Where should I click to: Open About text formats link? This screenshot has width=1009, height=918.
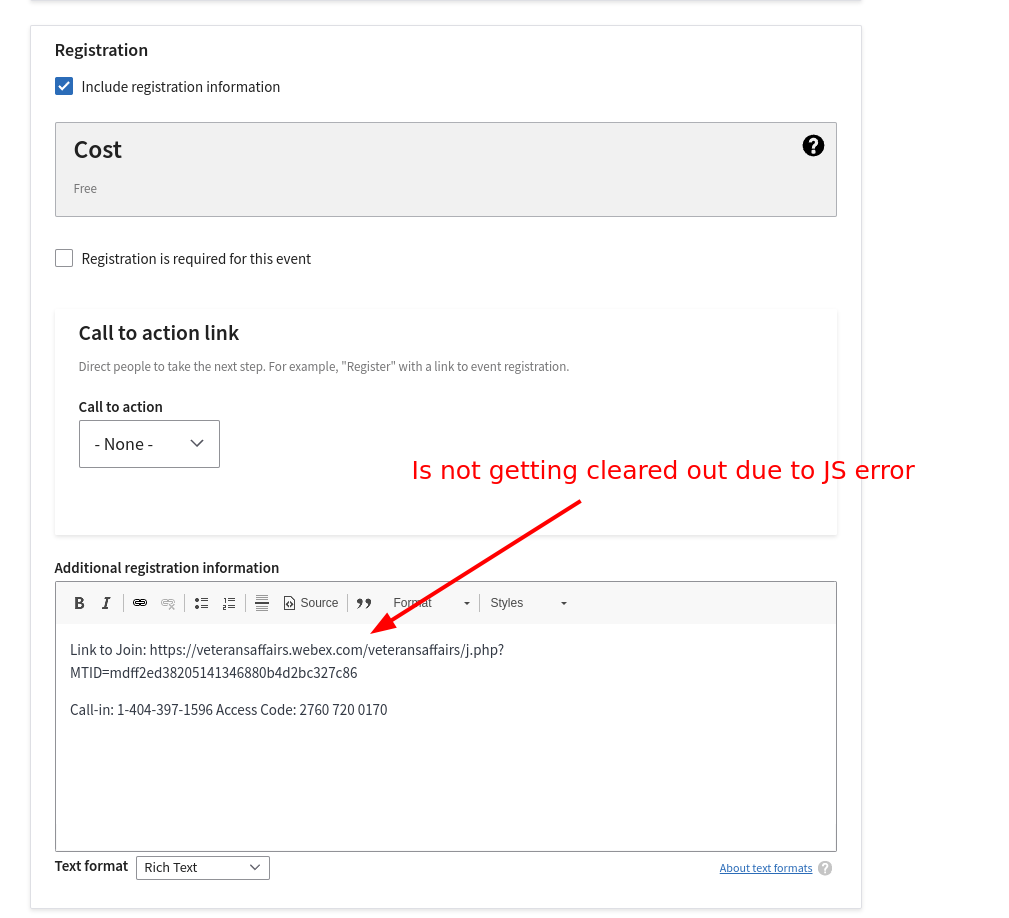point(766,868)
